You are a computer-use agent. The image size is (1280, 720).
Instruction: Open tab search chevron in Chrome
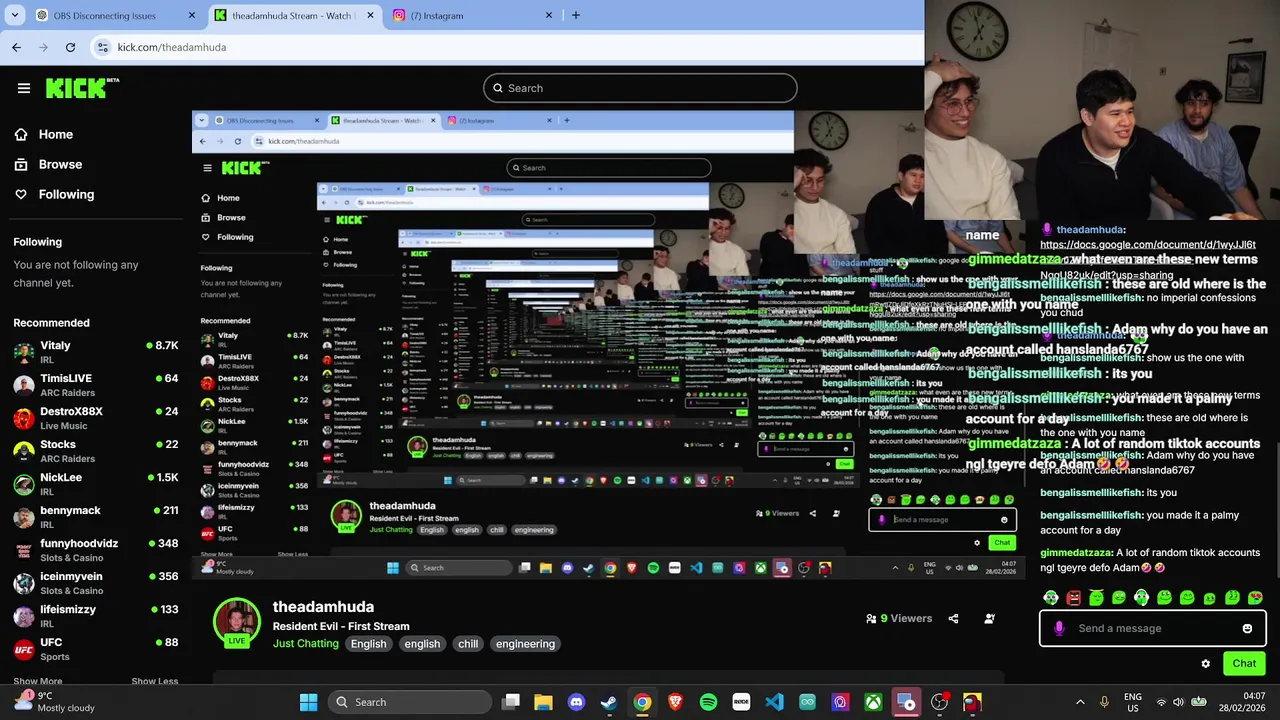point(14,15)
